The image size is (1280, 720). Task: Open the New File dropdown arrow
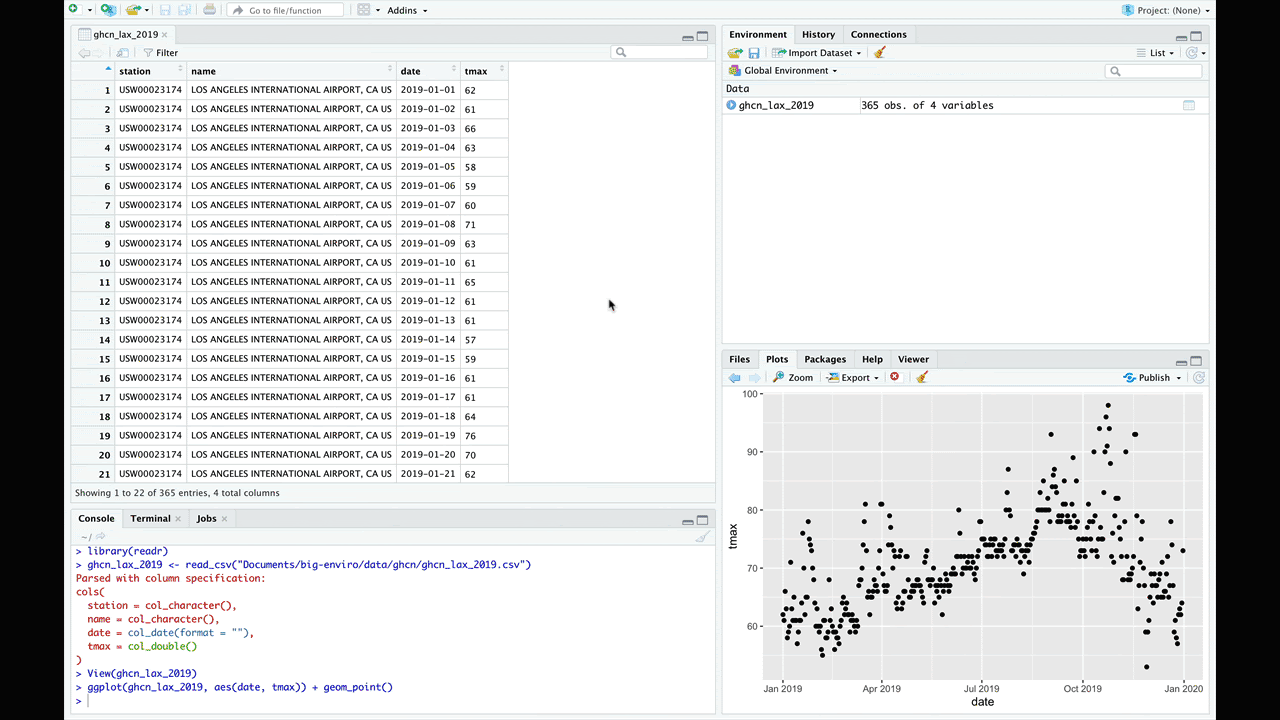pos(90,10)
